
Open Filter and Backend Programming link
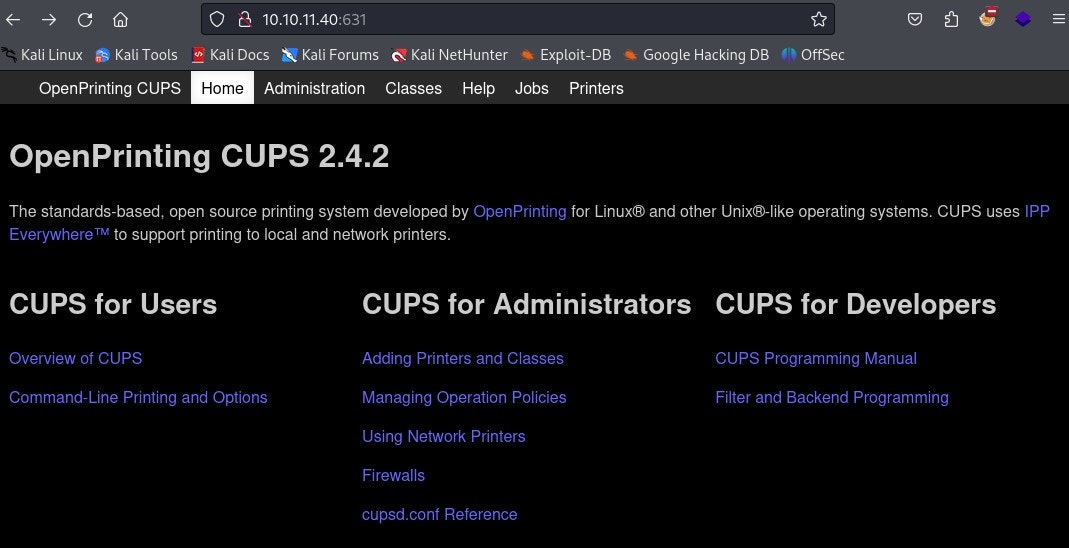[x=832, y=397]
